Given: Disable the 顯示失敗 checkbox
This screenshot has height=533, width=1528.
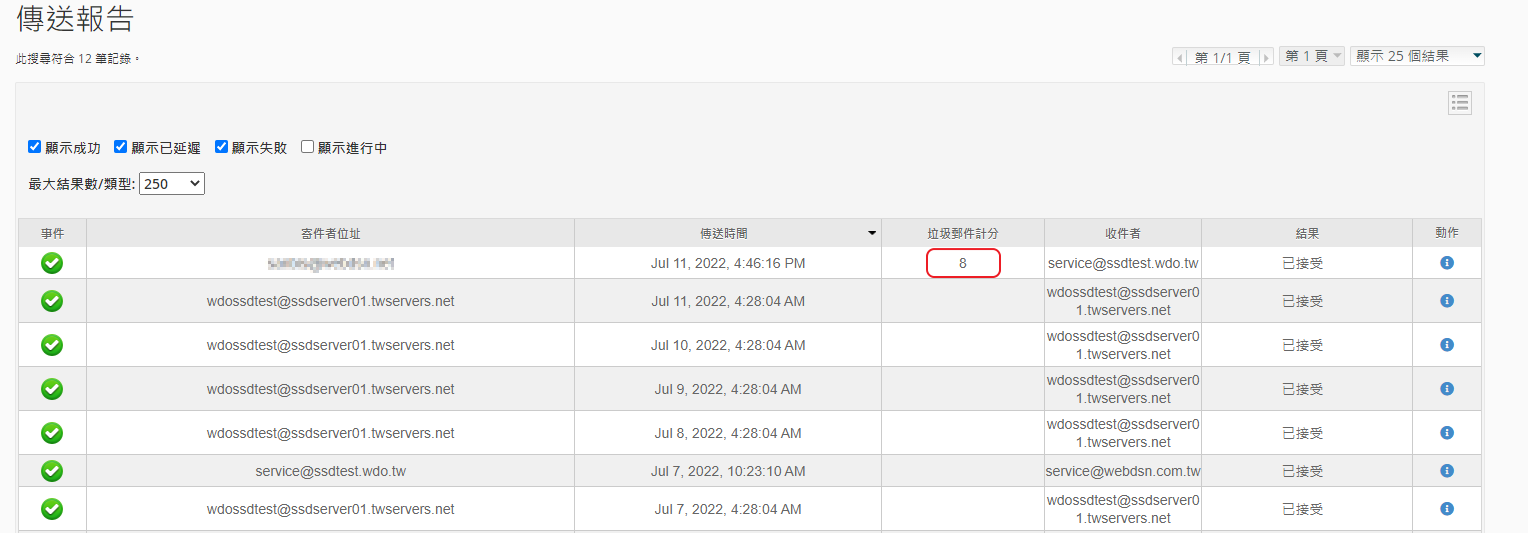Looking at the screenshot, I should (x=222, y=147).
